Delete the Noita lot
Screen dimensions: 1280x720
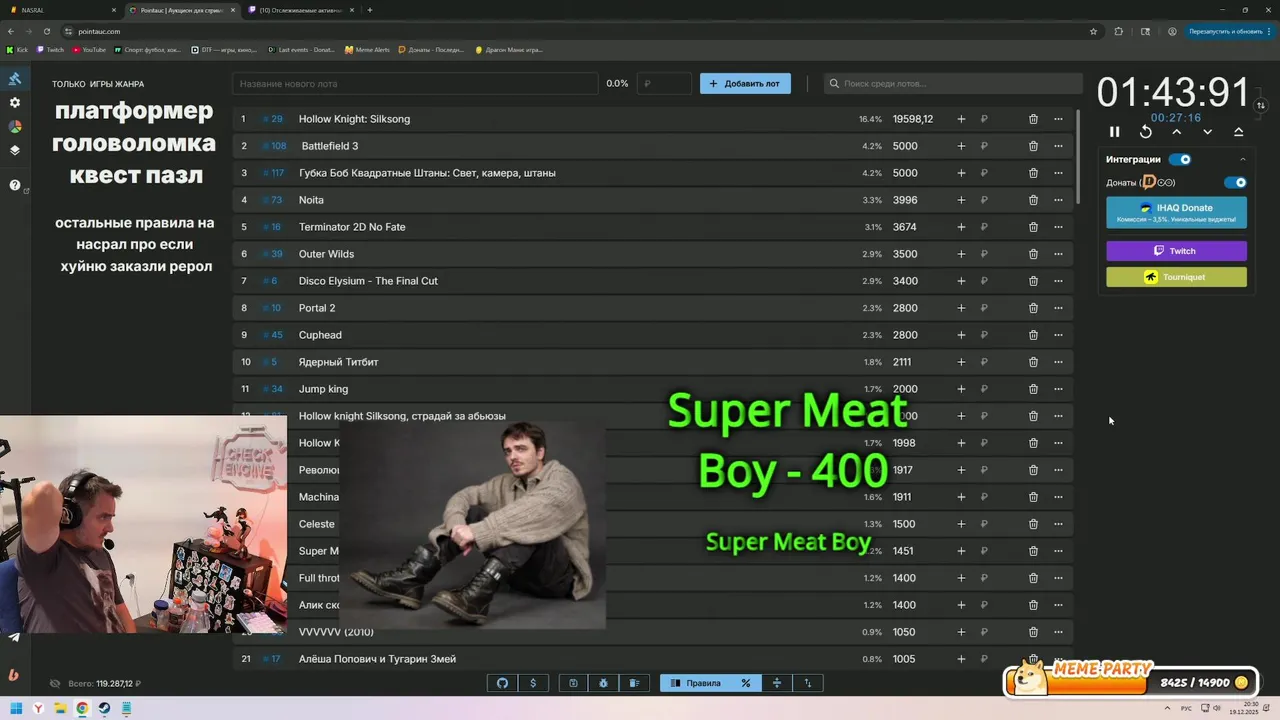[x=1033, y=200]
